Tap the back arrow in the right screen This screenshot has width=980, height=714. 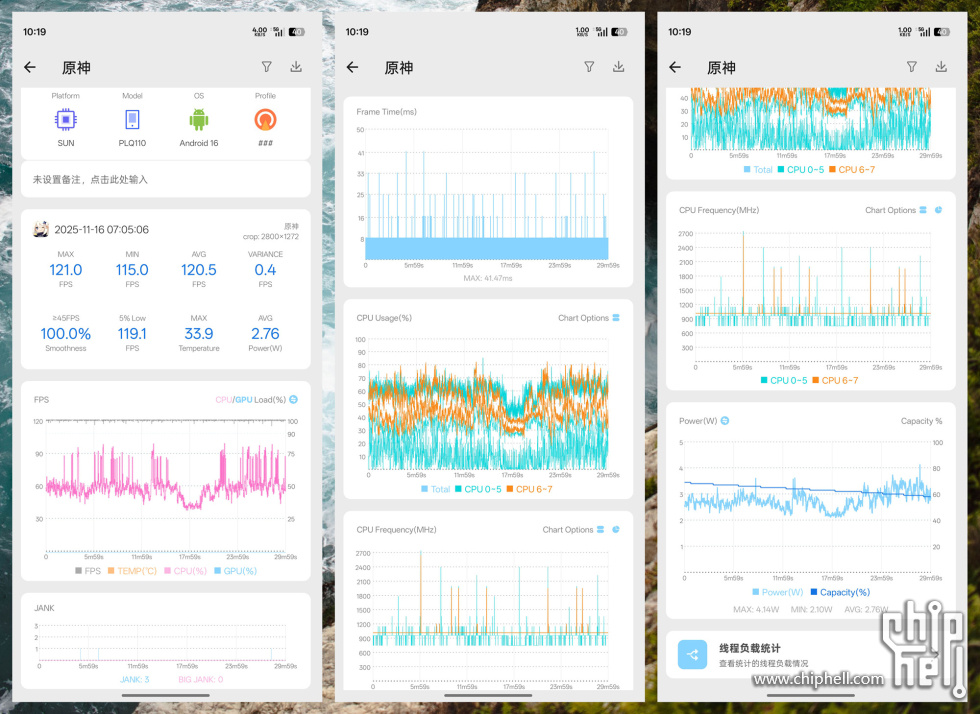pyautogui.click(x=675, y=67)
